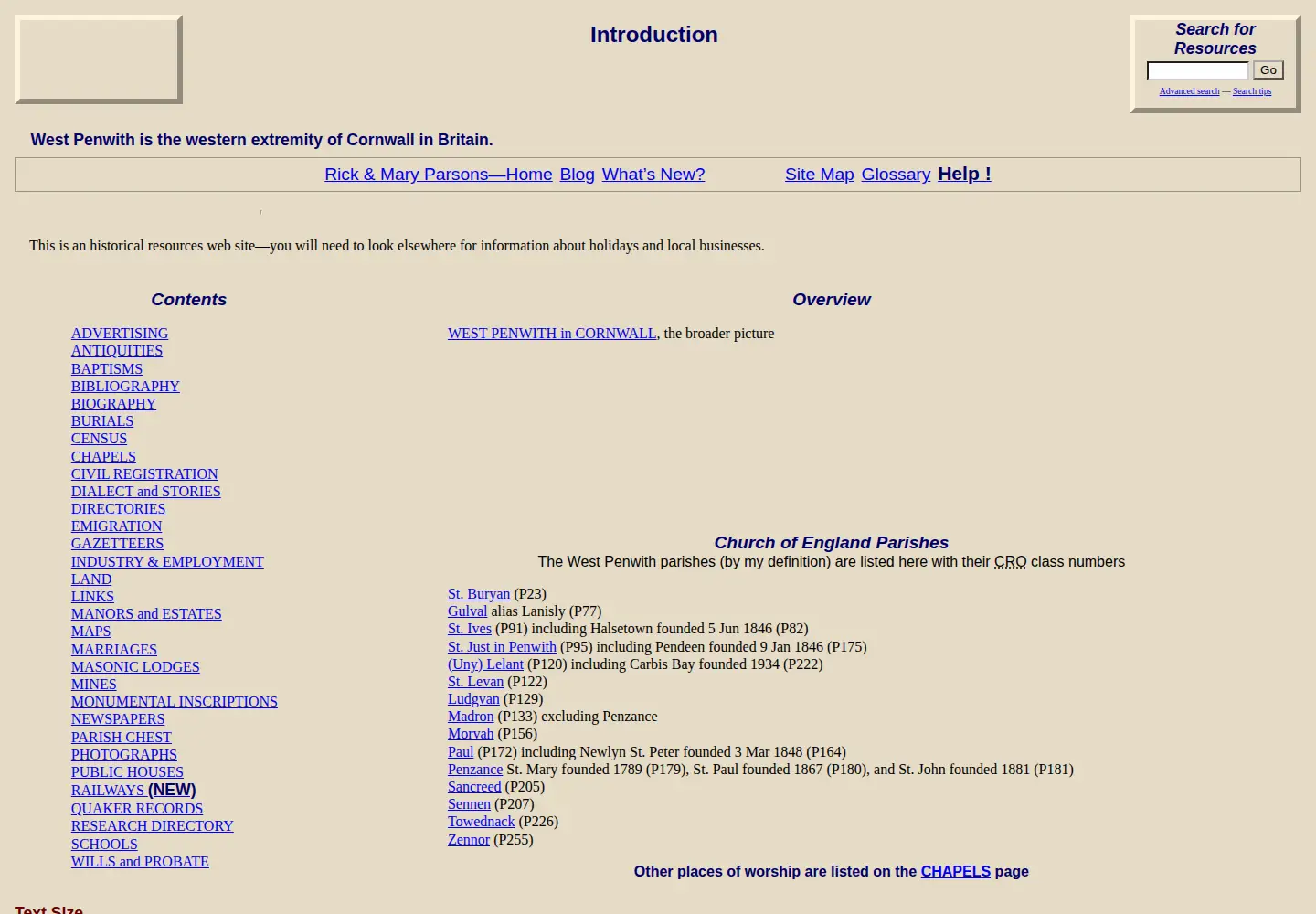Image resolution: width=1316 pixels, height=914 pixels.
Task: Open the RAILWAYS (NEW) link
Action: pyautogui.click(x=133, y=790)
